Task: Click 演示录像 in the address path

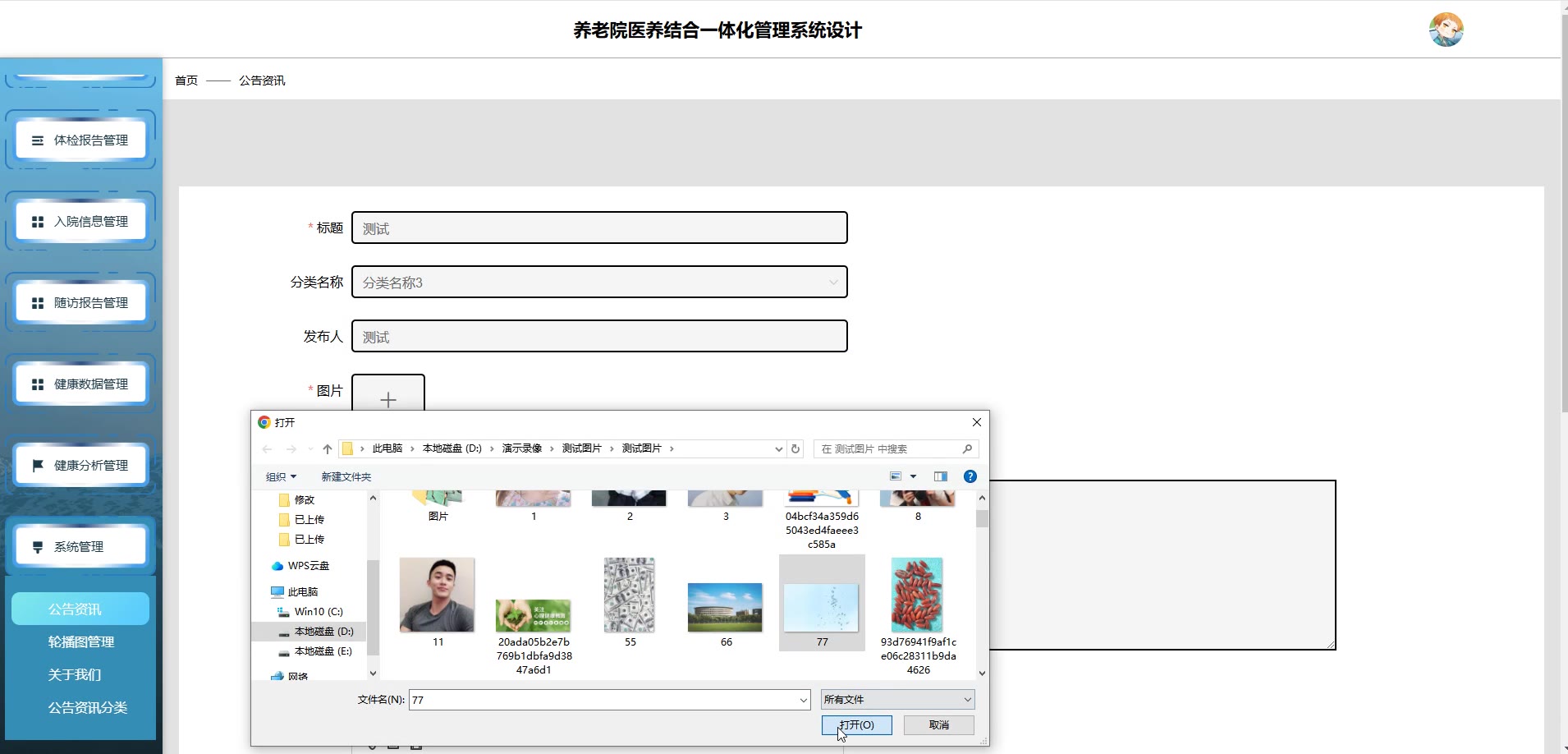Action: pos(522,448)
